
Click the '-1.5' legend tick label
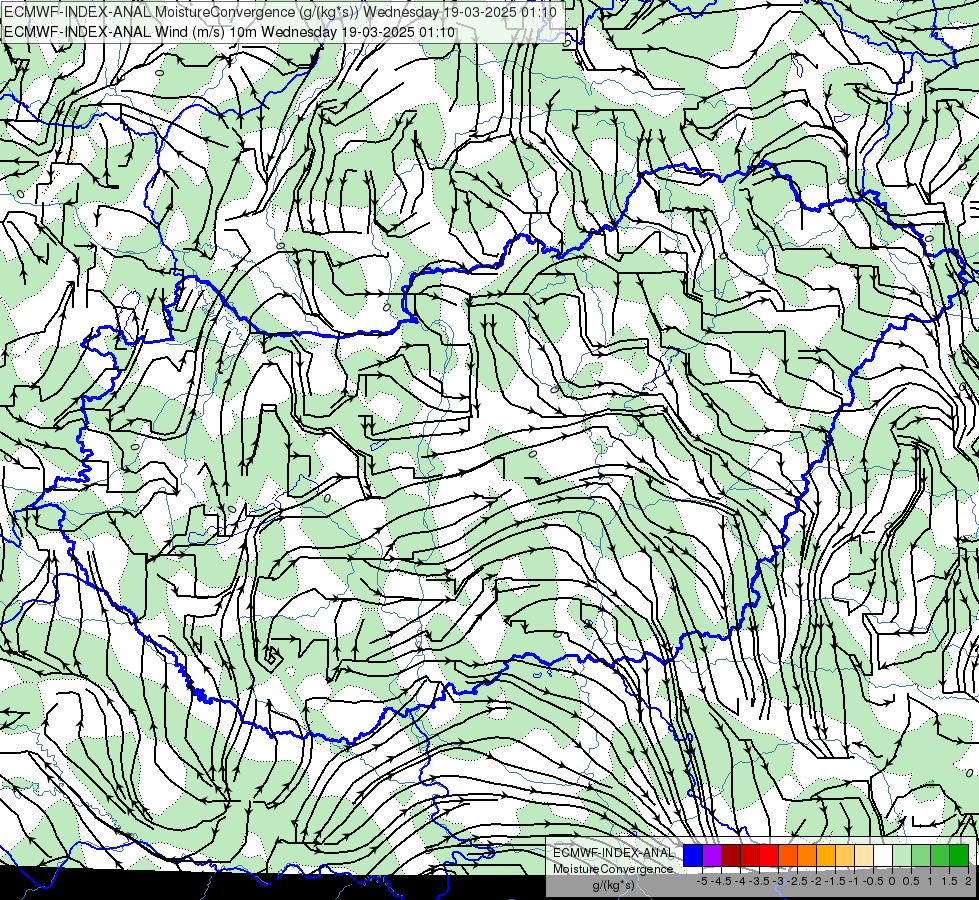coord(835,881)
